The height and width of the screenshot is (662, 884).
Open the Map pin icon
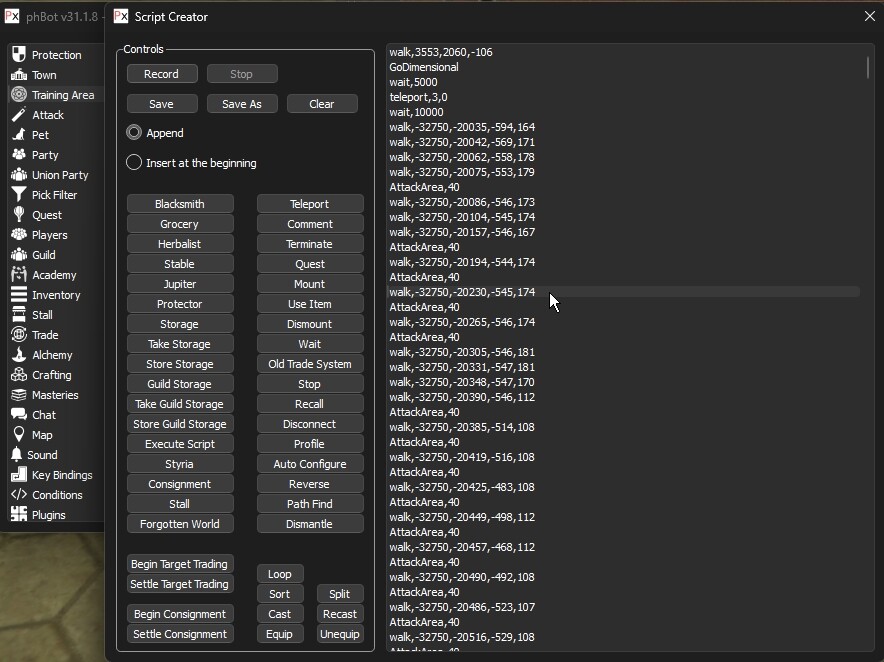coord(18,435)
